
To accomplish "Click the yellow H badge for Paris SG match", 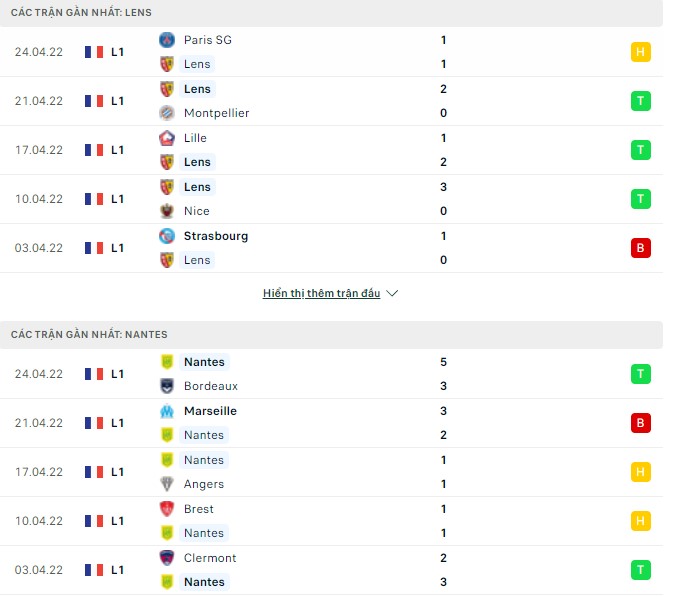I will pyautogui.click(x=641, y=52).
